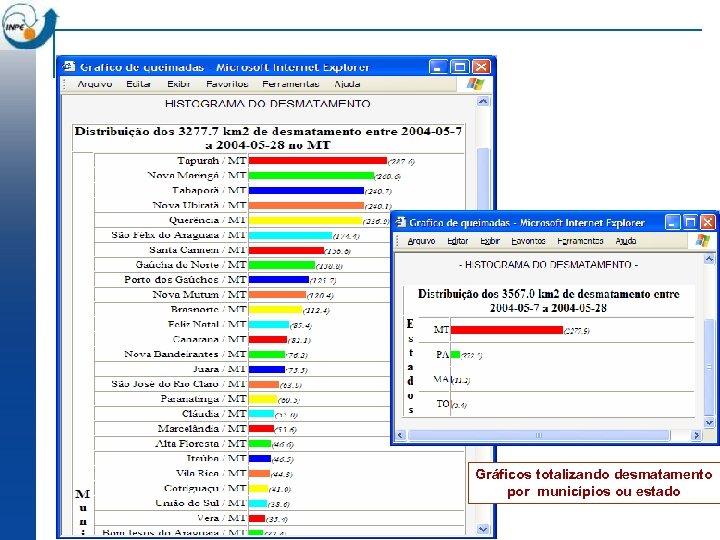Open Ajuda menu in back window
This screenshot has width=720, height=540.
pyautogui.click(x=347, y=84)
